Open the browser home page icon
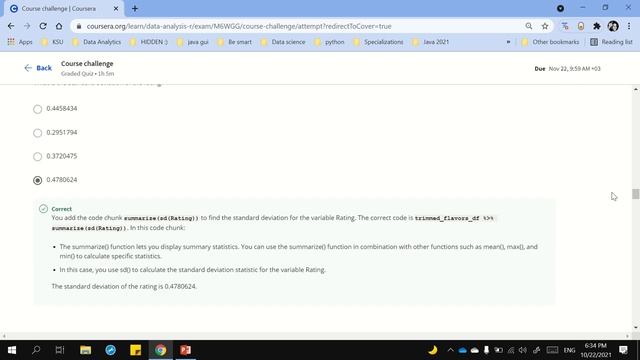This screenshot has height=360, width=640. coord(59,26)
